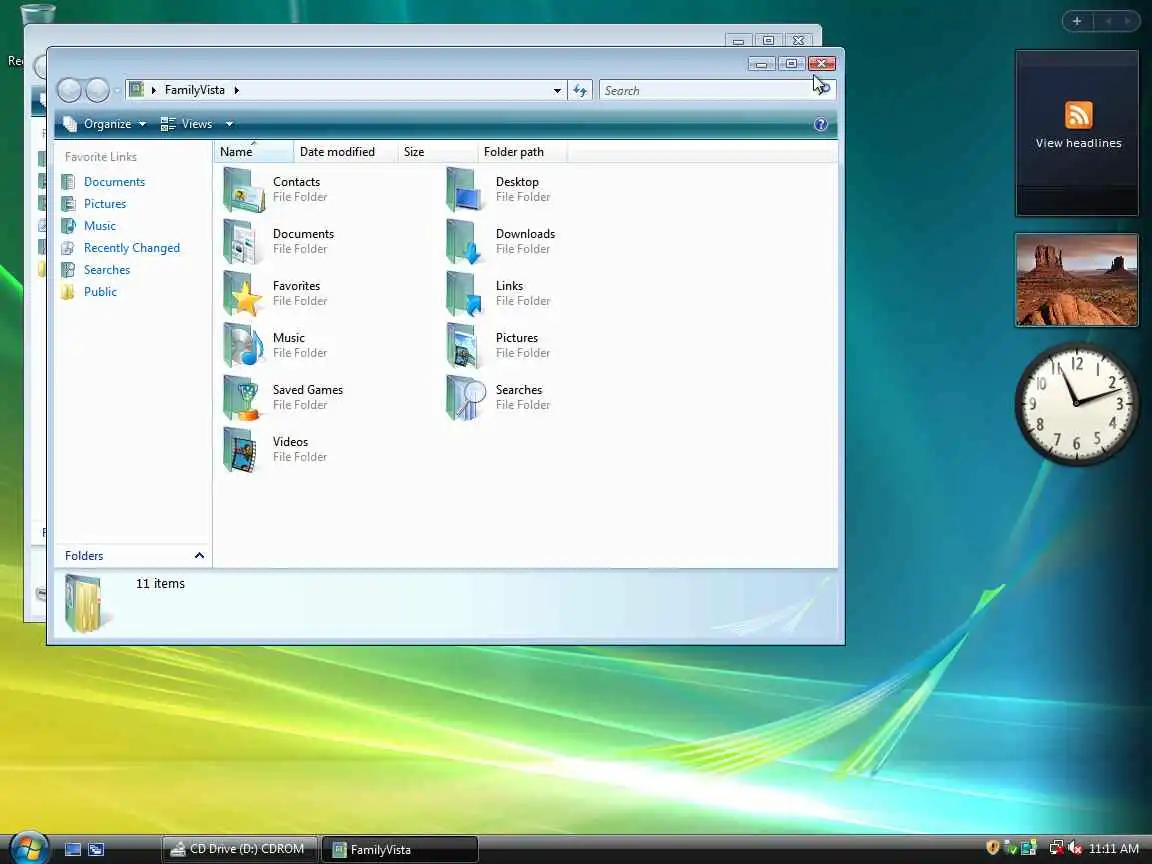
Task: Sort by the Folder path column header
Action: 522,152
